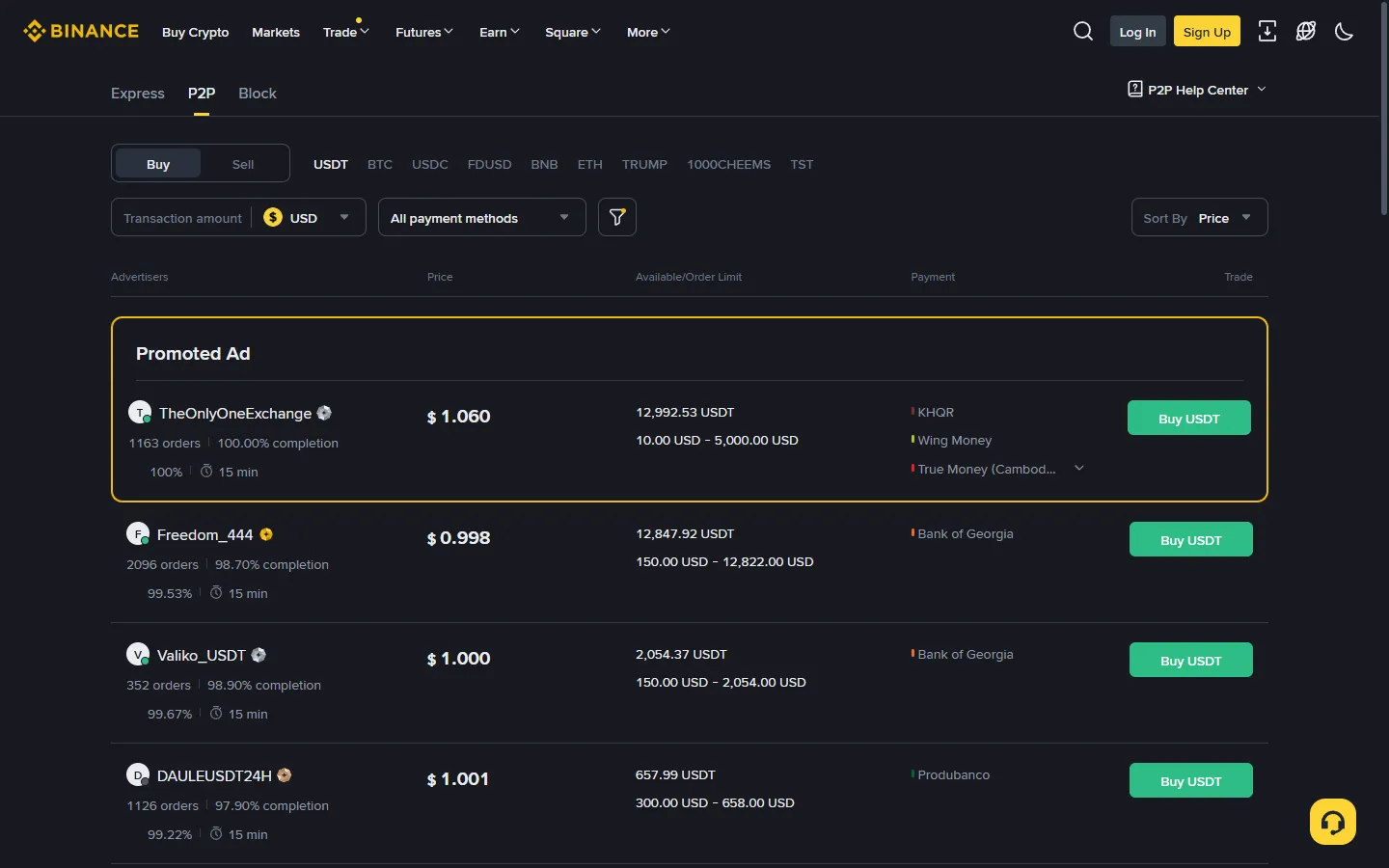Select the Buy toggle
1389x868 pixels.
click(x=158, y=164)
